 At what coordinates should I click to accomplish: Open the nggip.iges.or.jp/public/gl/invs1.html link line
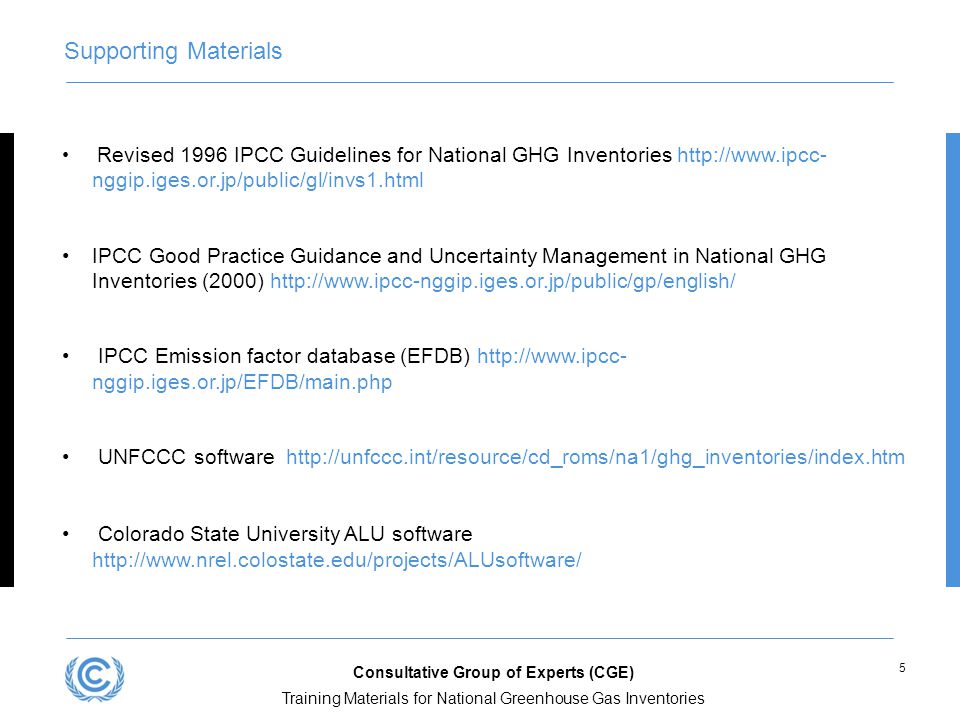click(x=258, y=181)
